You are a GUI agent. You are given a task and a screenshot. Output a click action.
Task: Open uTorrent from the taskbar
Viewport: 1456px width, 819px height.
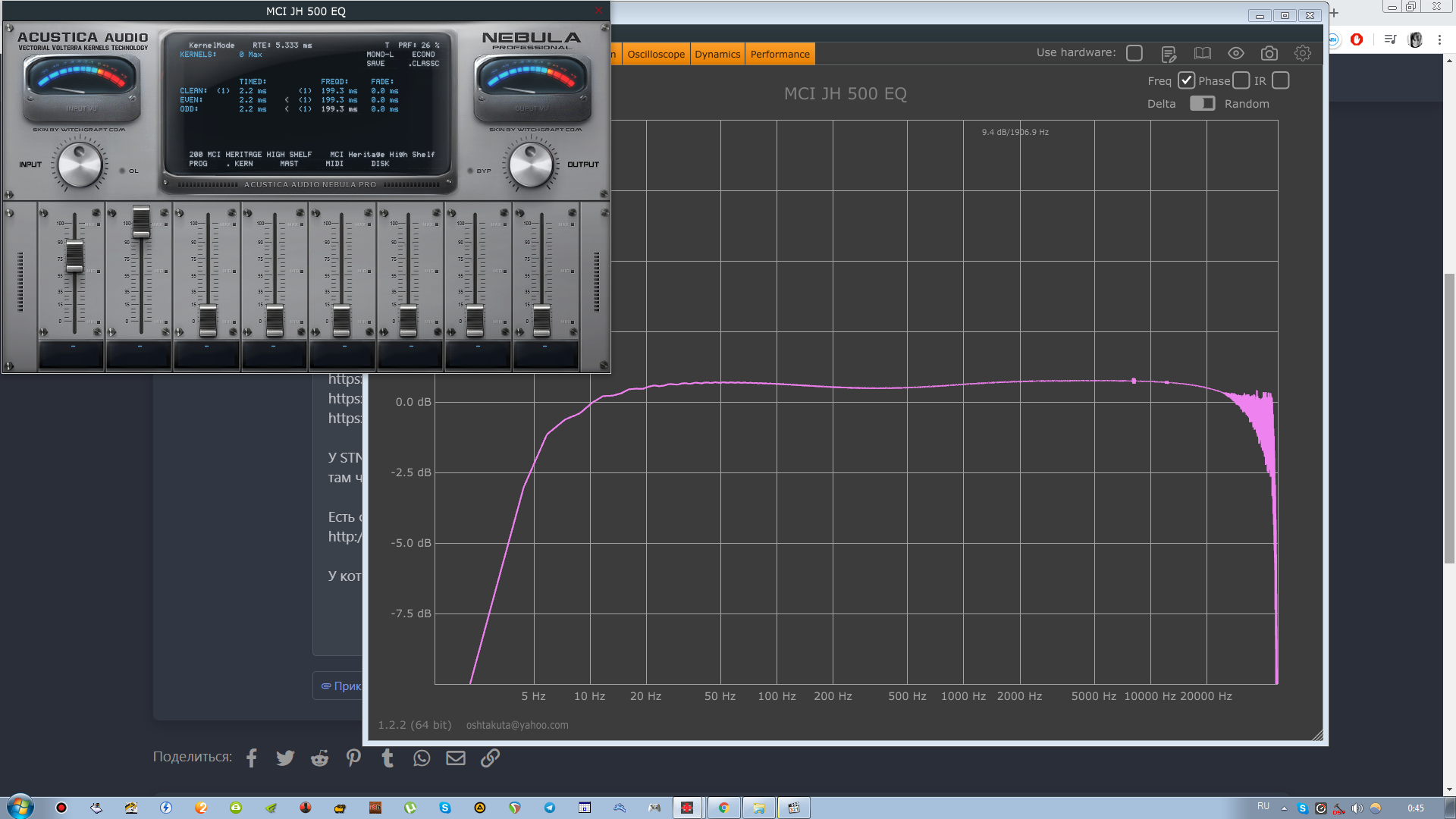pos(410,808)
